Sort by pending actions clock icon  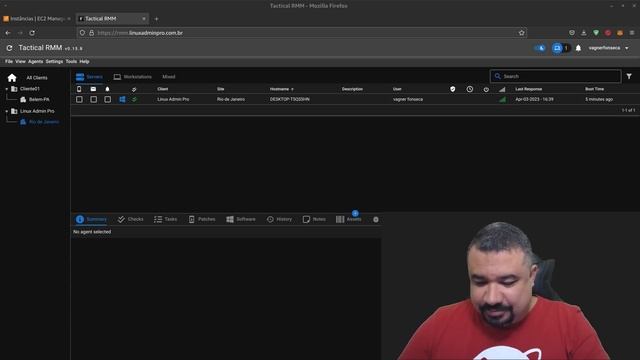pyautogui.click(x=470, y=89)
